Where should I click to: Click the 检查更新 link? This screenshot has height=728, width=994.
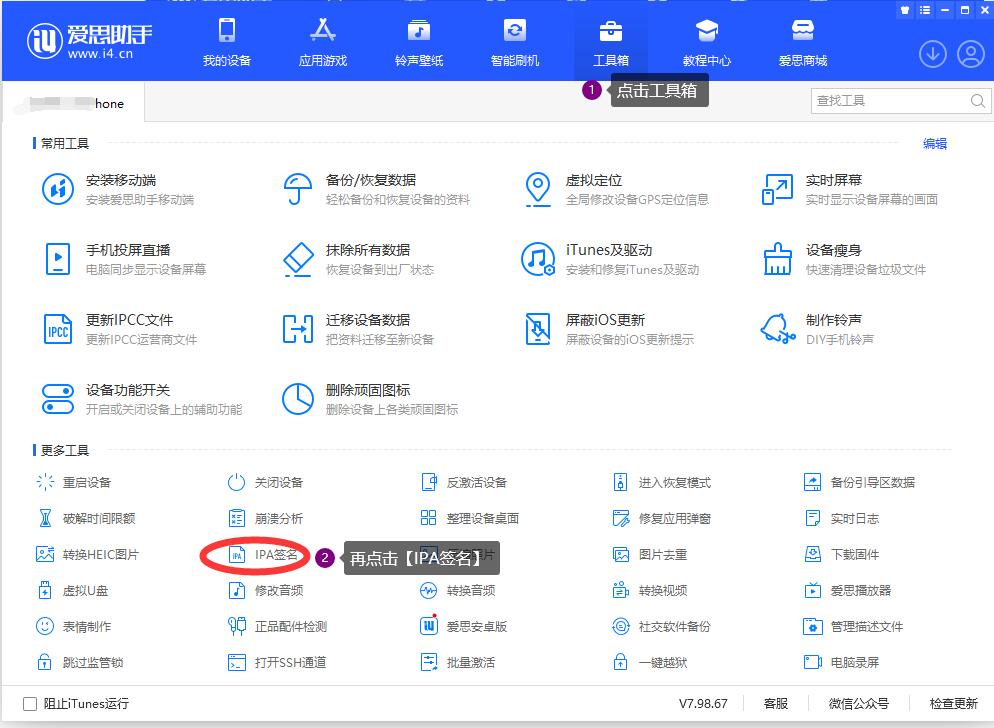pos(953,704)
